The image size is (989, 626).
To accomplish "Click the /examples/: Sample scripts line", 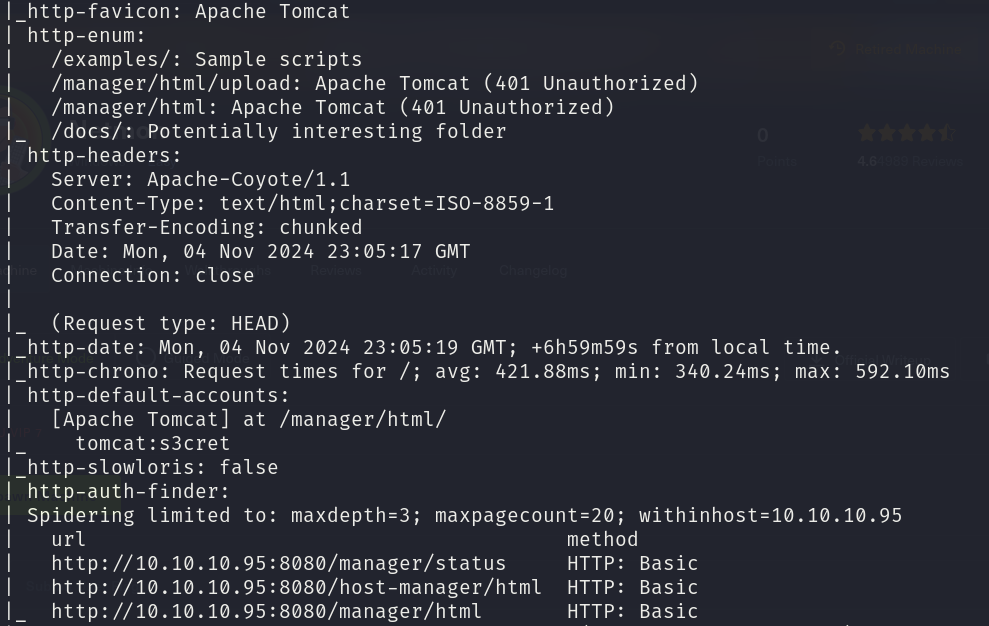I will point(207,59).
